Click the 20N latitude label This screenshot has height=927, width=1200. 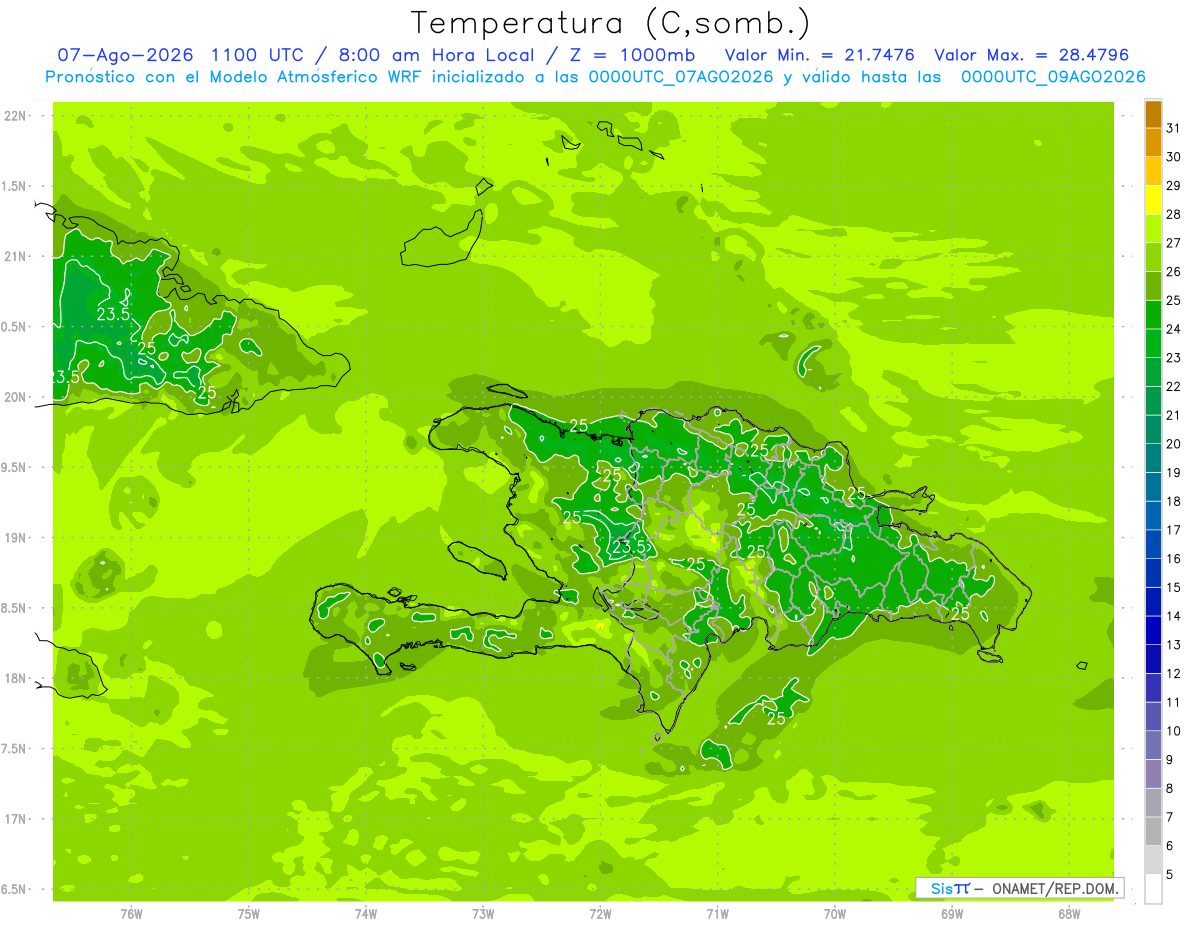pos(15,397)
